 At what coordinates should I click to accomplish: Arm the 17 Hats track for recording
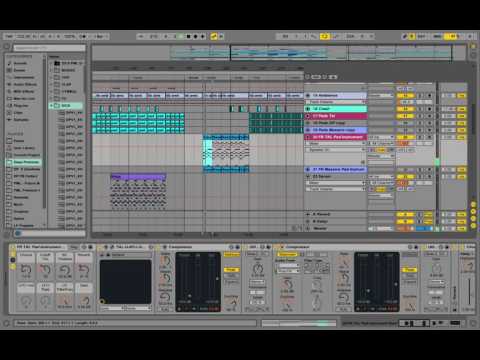(430, 116)
